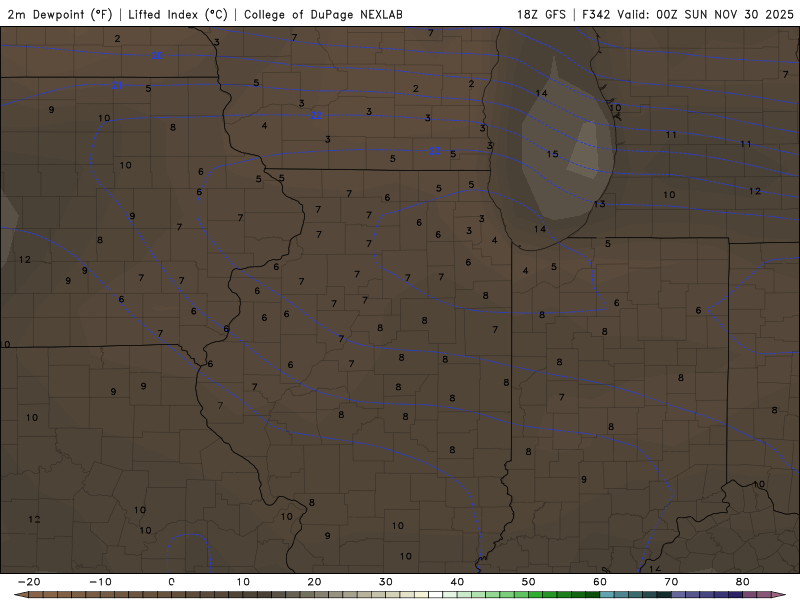Click the "-20" label on the color scale
The width and height of the screenshot is (800, 600).
pyautogui.click(x=29, y=582)
